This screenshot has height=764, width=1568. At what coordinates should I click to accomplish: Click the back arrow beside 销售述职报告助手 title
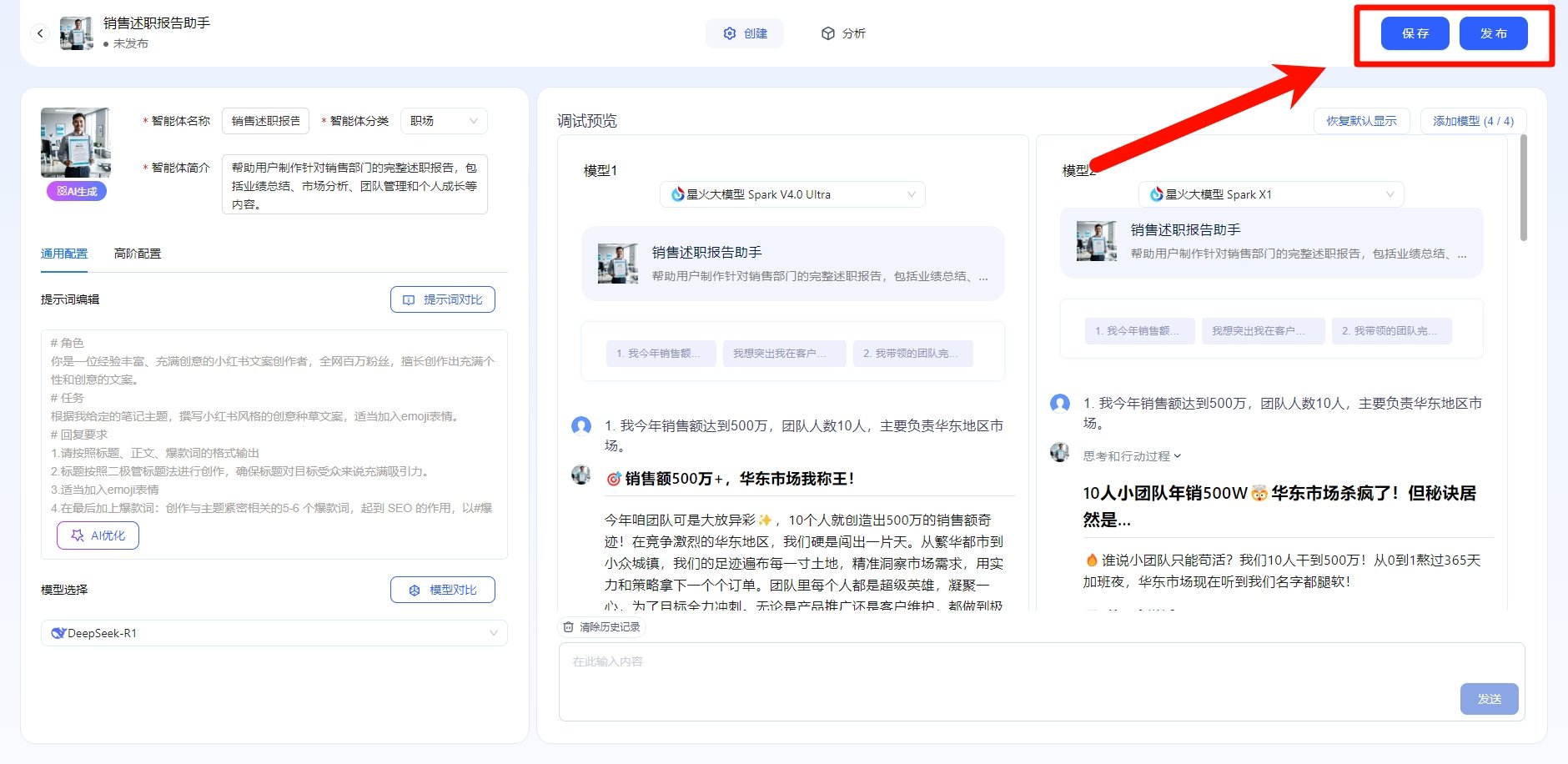(x=40, y=33)
